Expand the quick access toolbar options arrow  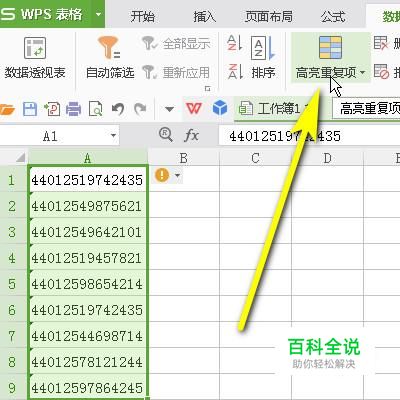click(x=169, y=109)
